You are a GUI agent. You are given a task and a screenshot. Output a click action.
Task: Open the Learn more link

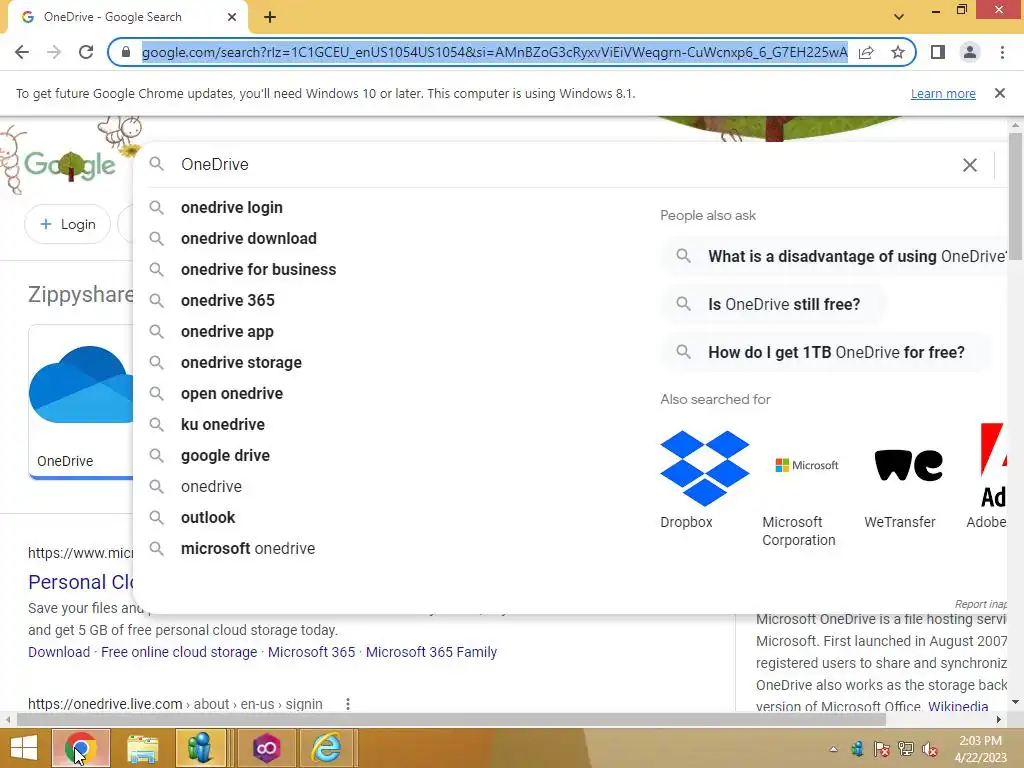click(943, 93)
